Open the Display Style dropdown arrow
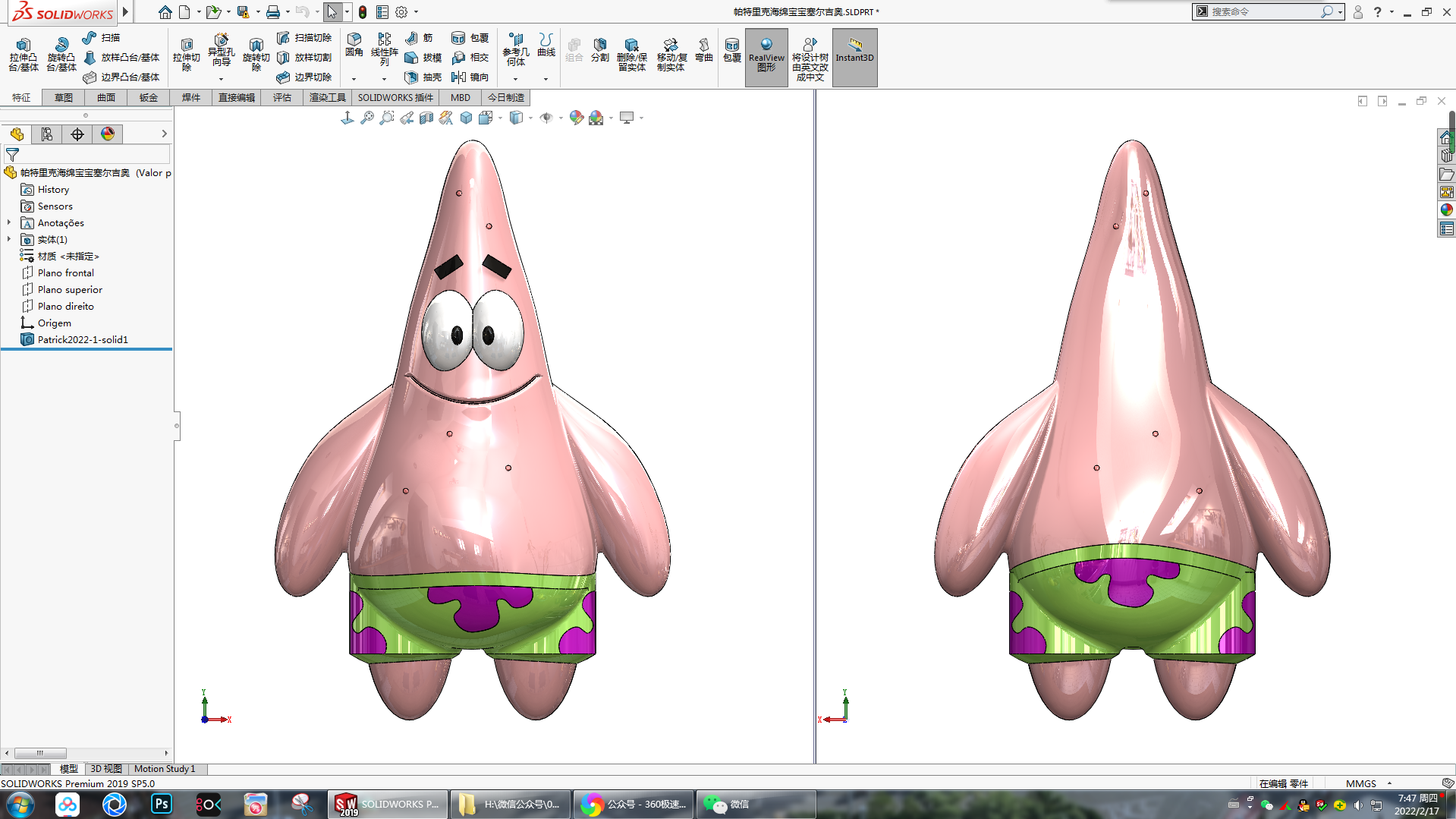1456x819 pixels. 530,118
